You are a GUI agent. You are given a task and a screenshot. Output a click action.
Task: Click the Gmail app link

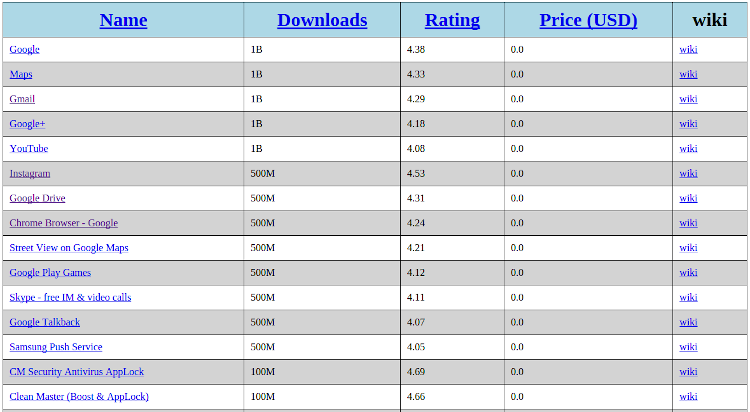22,99
